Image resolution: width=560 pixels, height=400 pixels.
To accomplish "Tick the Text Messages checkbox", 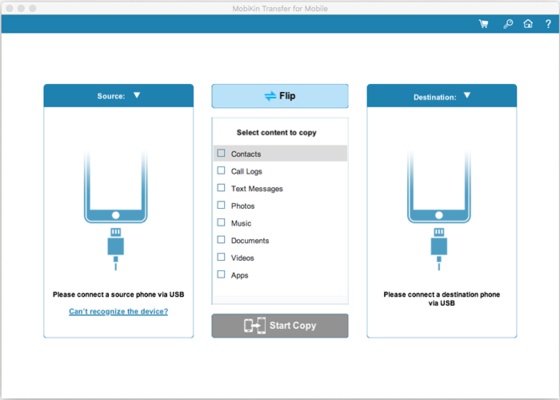I will [221, 188].
